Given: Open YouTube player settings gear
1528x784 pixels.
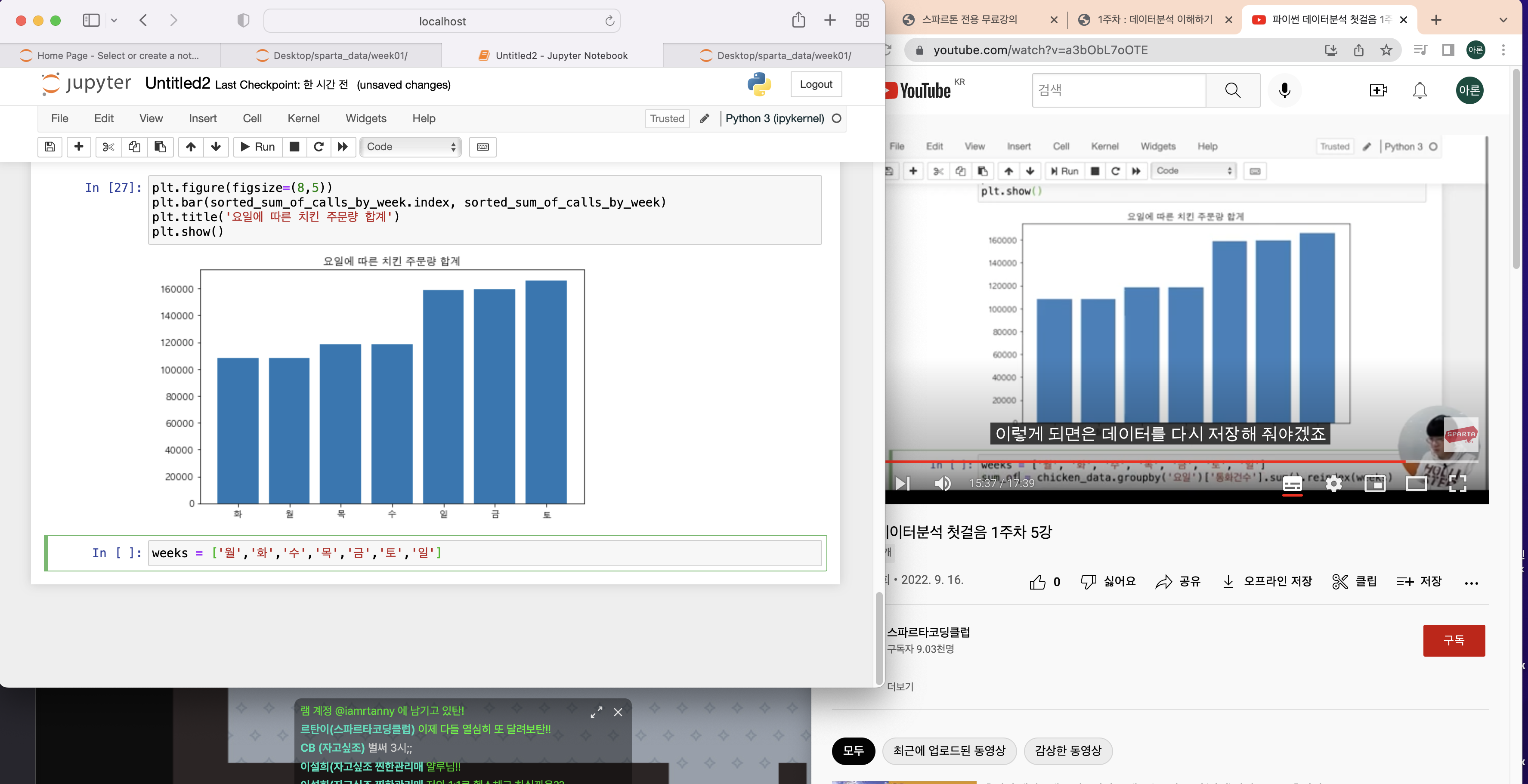Looking at the screenshot, I should click(x=1333, y=483).
